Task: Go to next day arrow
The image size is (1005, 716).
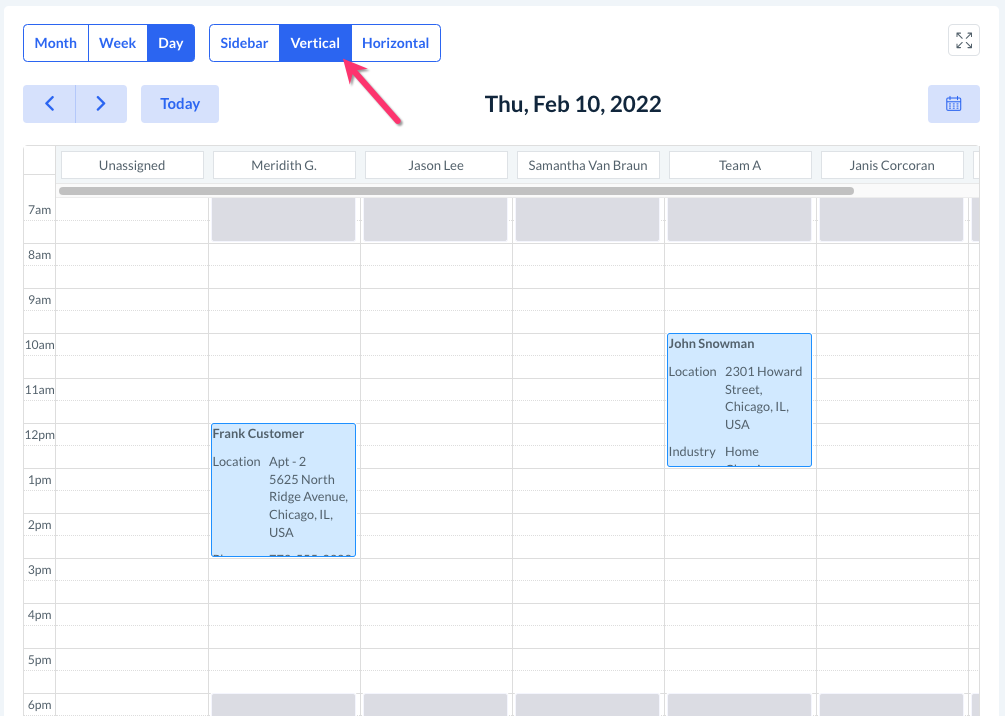Action: (101, 104)
